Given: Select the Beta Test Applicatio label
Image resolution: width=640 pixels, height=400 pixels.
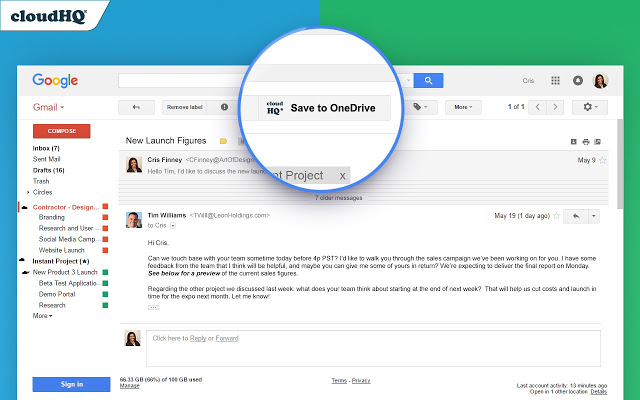Looking at the screenshot, I should click(x=68, y=283).
